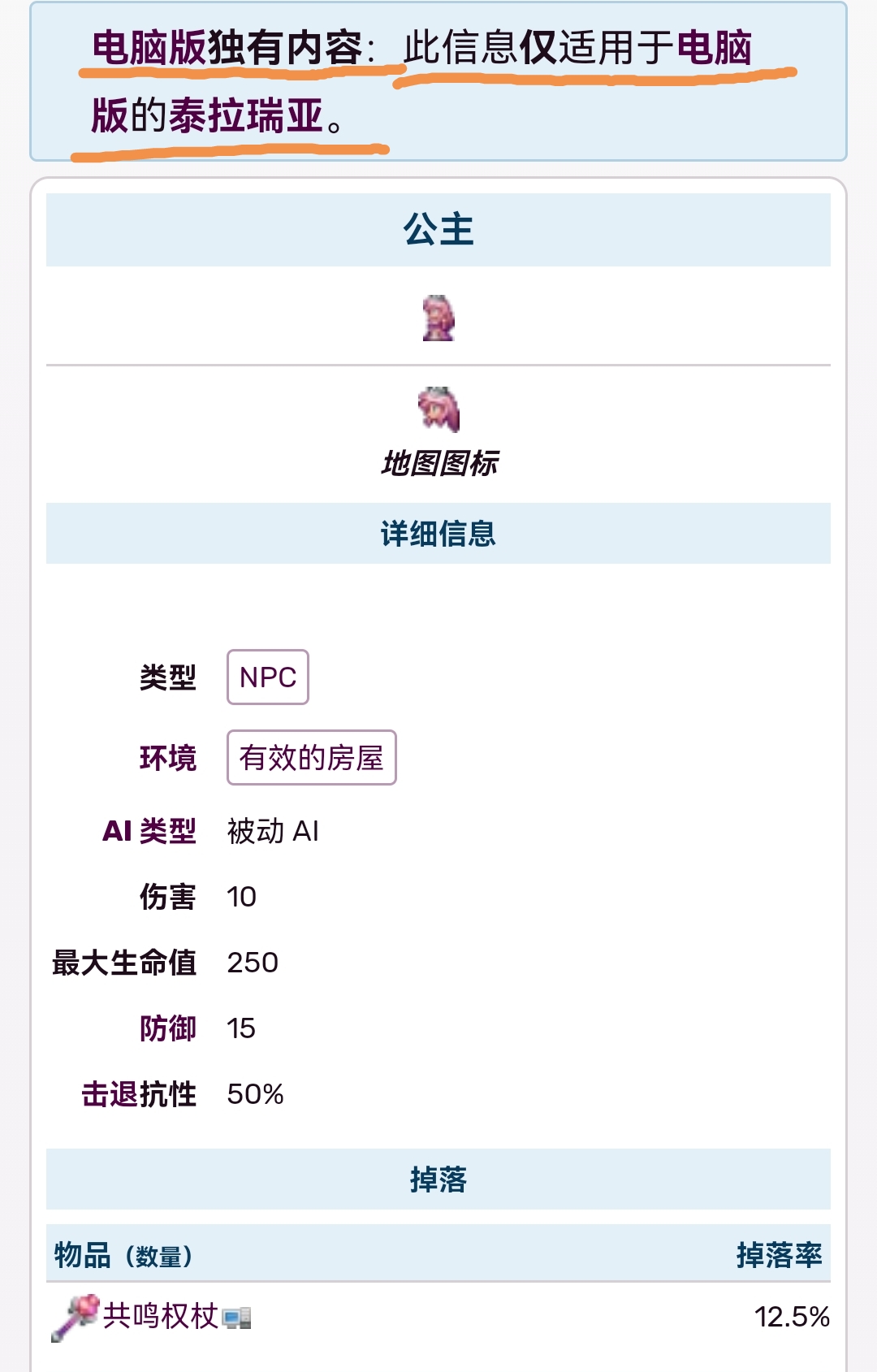The width and height of the screenshot is (877, 1372).
Task: Open the 共鸣权杖 item link
Action: [161, 1316]
